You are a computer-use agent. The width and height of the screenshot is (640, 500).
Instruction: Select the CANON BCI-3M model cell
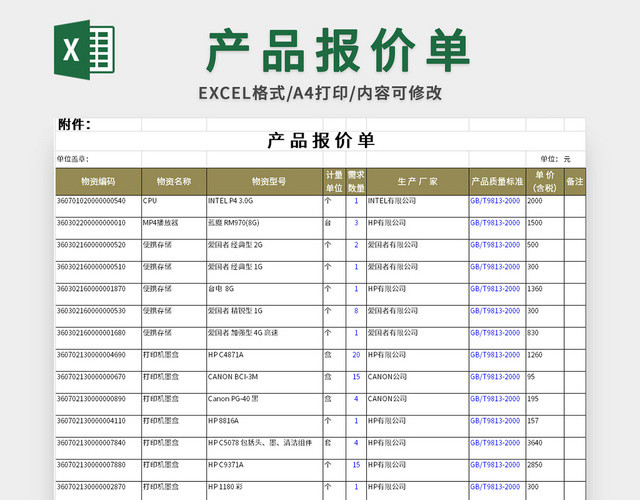264,382
